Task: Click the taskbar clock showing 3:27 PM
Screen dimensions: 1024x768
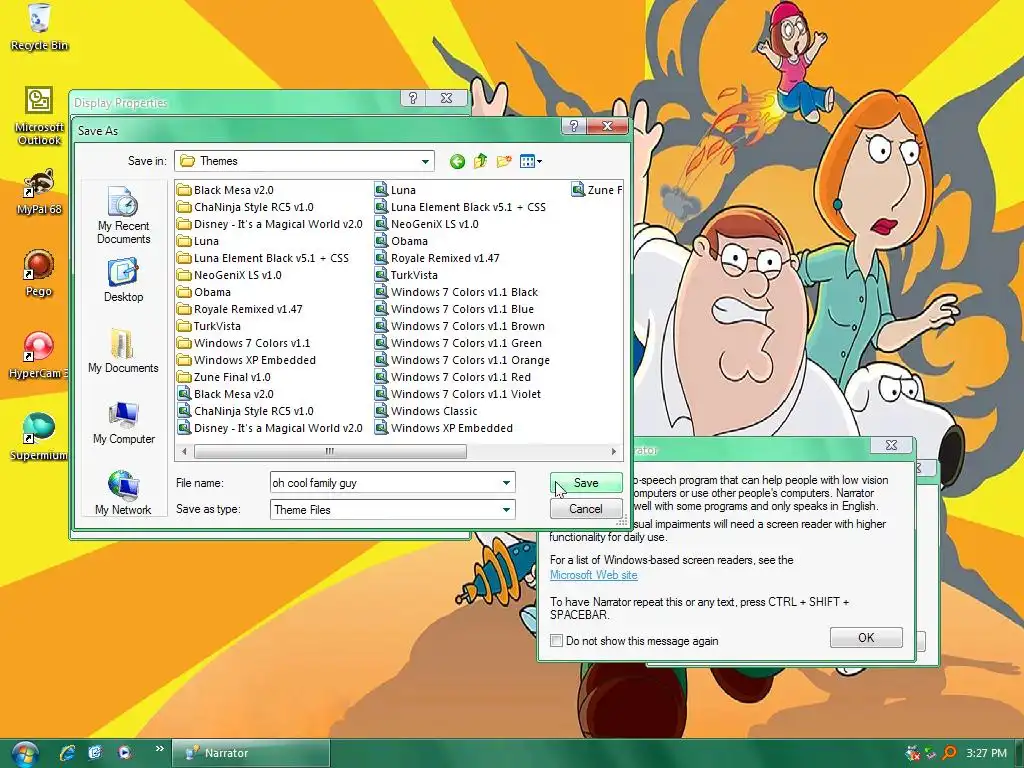Action: (986, 753)
